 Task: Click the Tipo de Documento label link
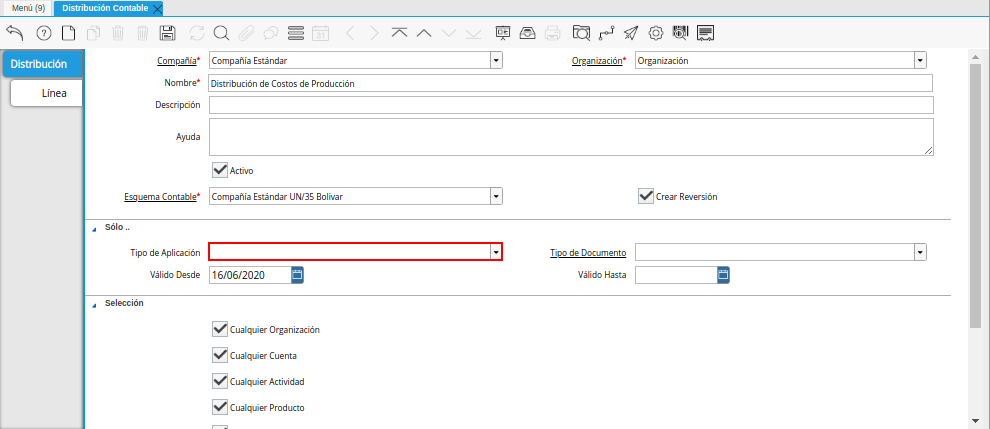pyautogui.click(x=588, y=253)
